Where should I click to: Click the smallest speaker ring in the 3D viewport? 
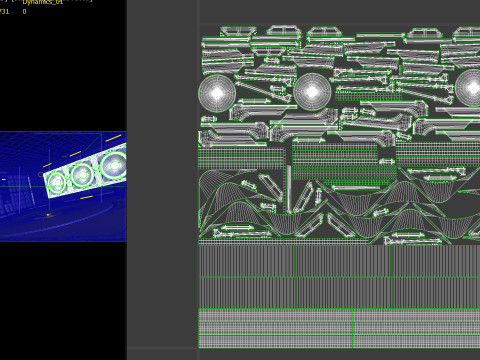click(57, 183)
